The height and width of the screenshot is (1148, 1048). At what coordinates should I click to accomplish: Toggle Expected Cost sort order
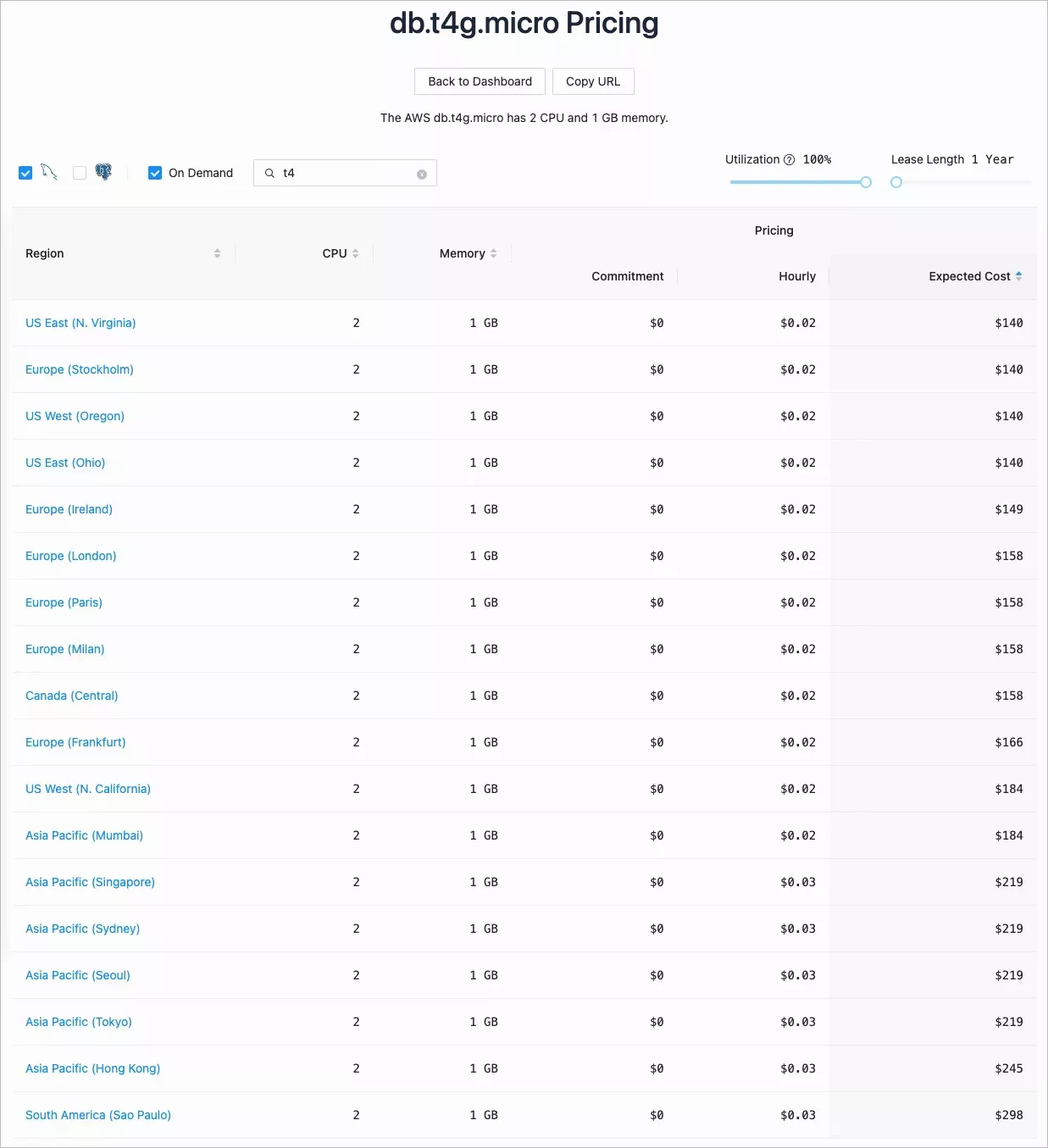tap(1018, 276)
